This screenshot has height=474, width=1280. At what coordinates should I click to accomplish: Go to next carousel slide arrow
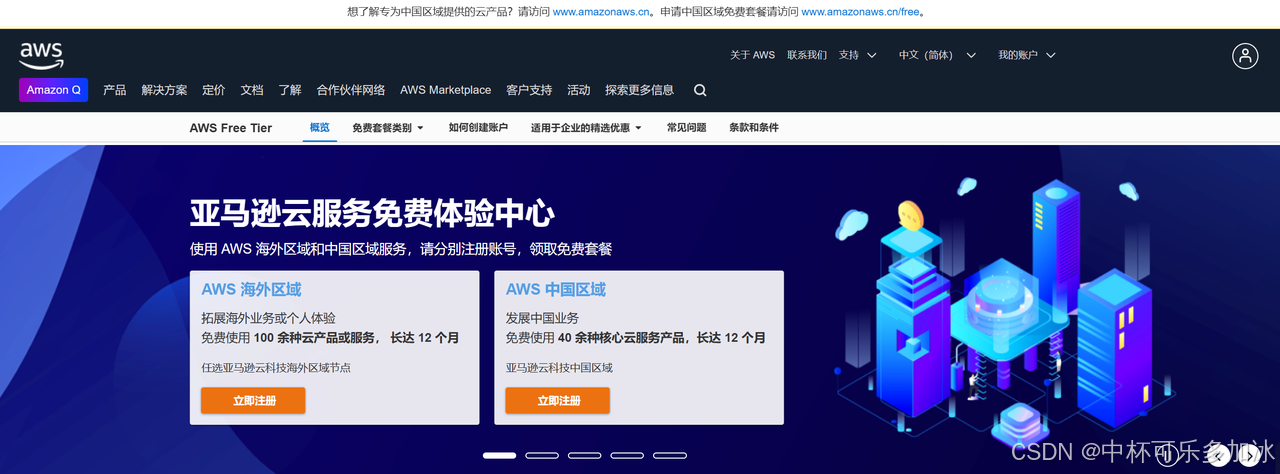pyautogui.click(x=1248, y=455)
